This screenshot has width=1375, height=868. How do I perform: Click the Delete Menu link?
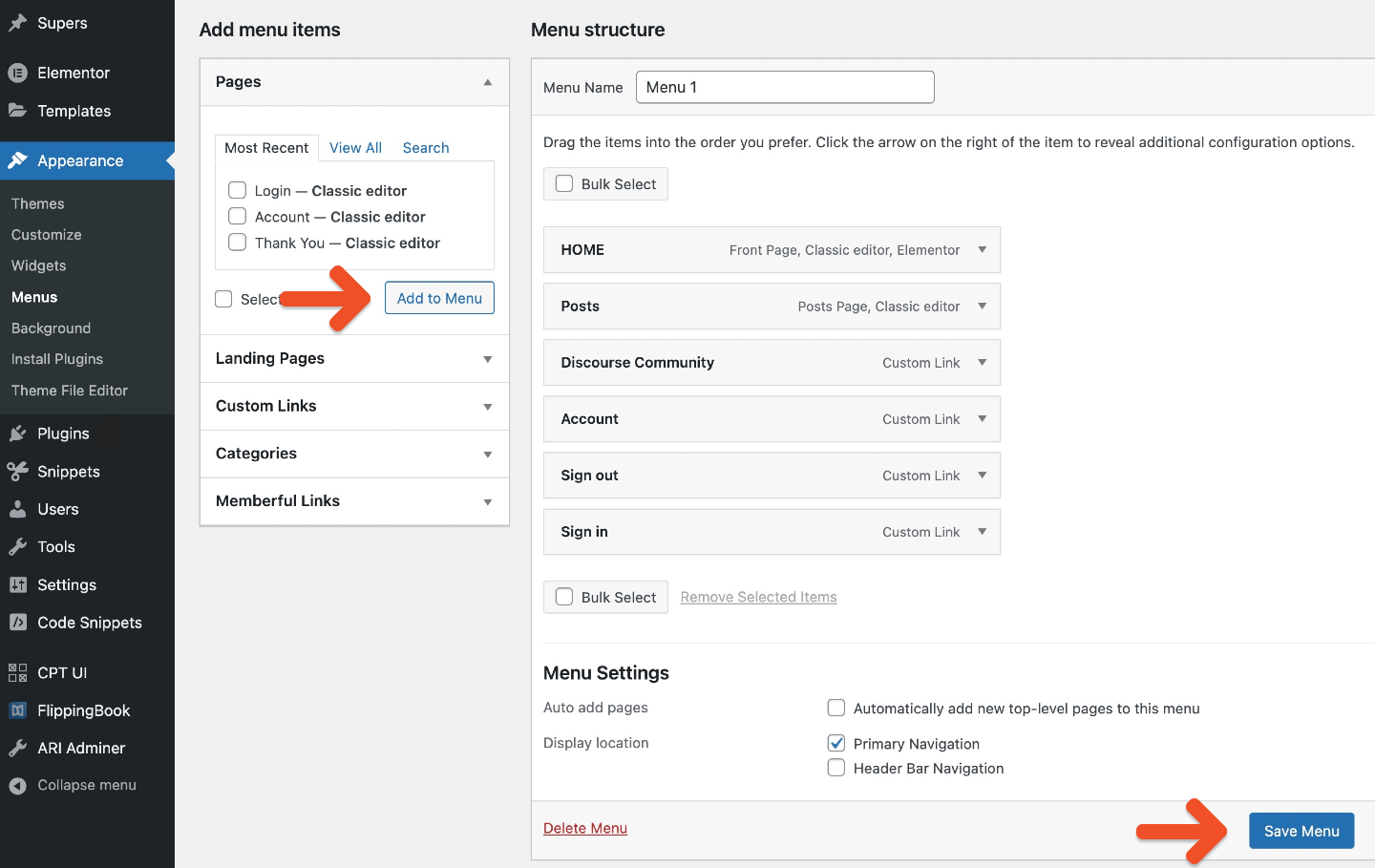tap(585, 828)
